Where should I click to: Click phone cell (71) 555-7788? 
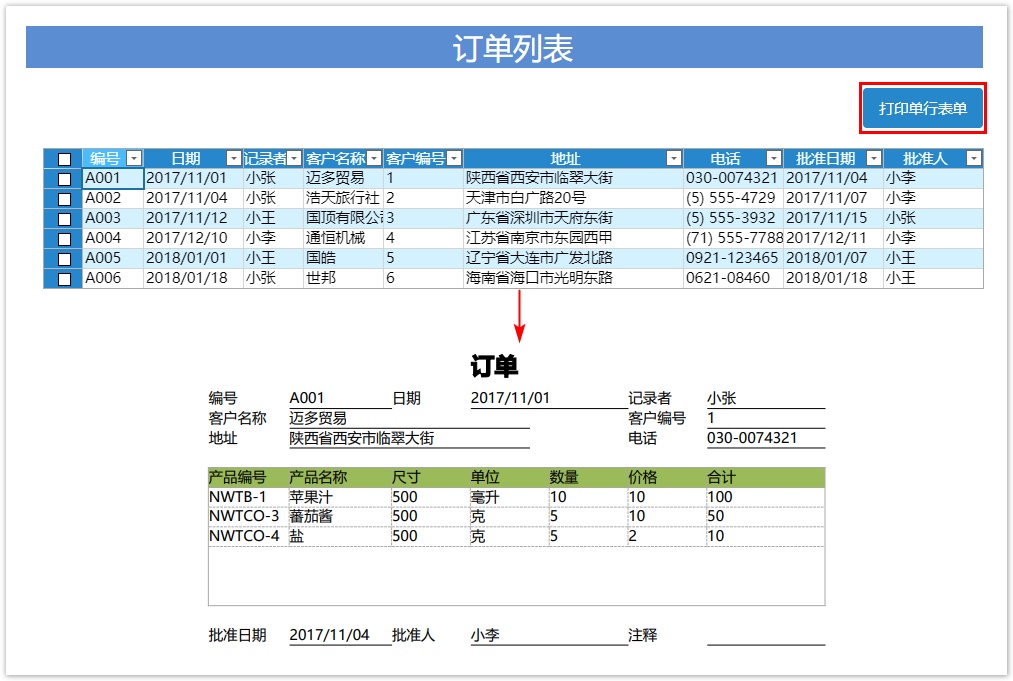click(x=733, y=238)
